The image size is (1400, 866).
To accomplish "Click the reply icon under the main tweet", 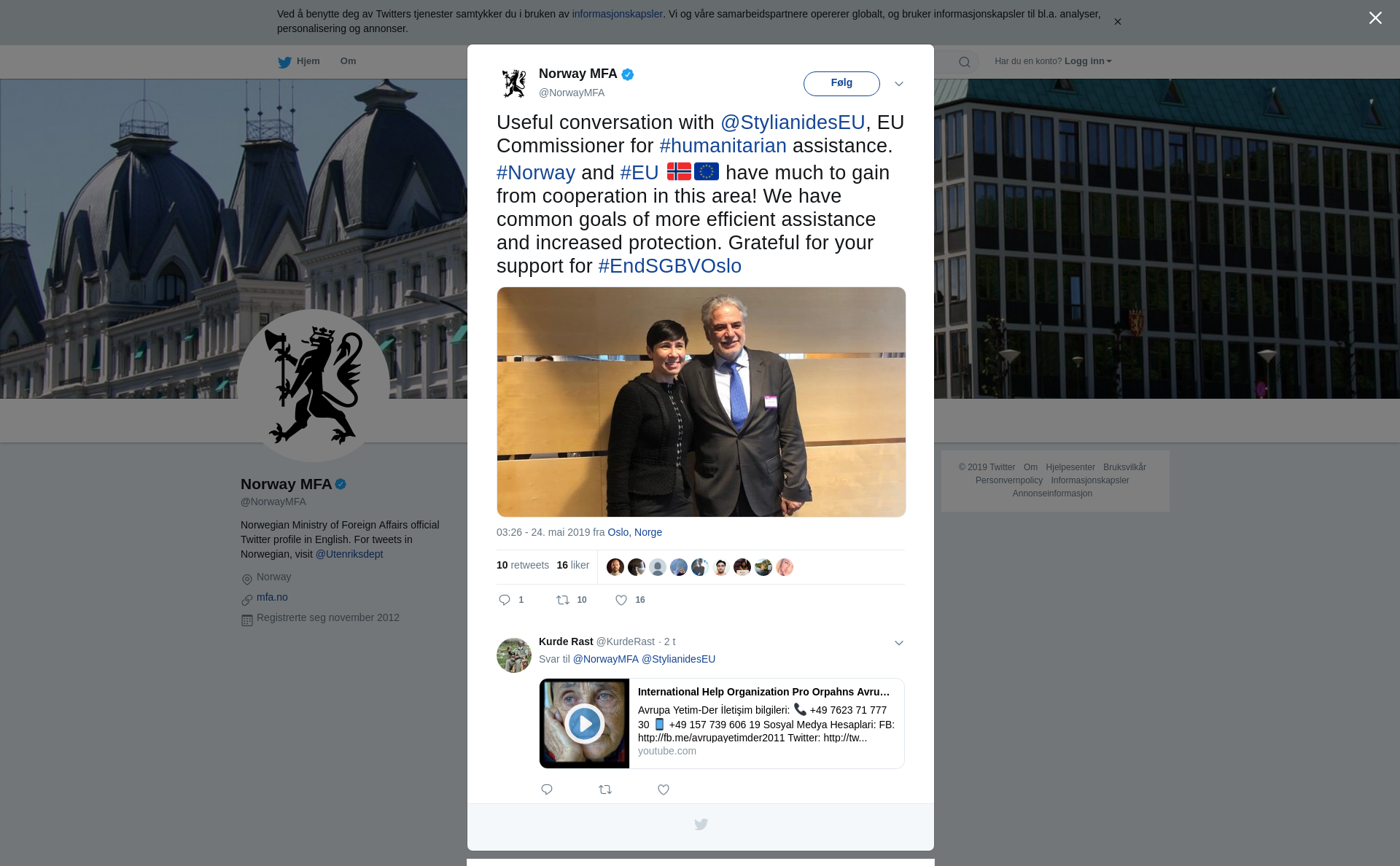I will coord(505,600).
